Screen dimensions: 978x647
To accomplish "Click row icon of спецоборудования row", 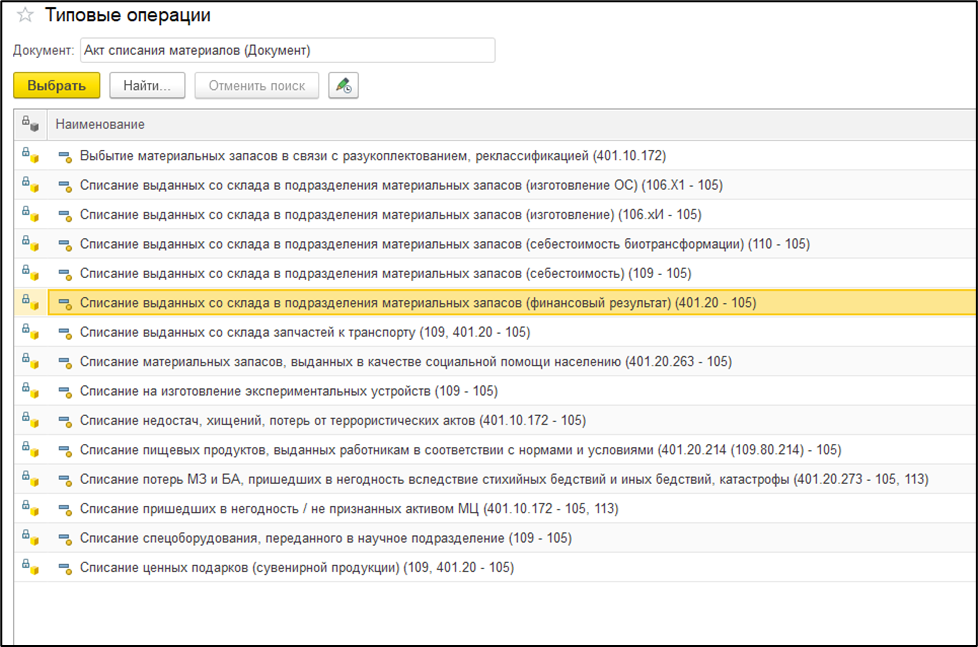I will coord(65,538).
